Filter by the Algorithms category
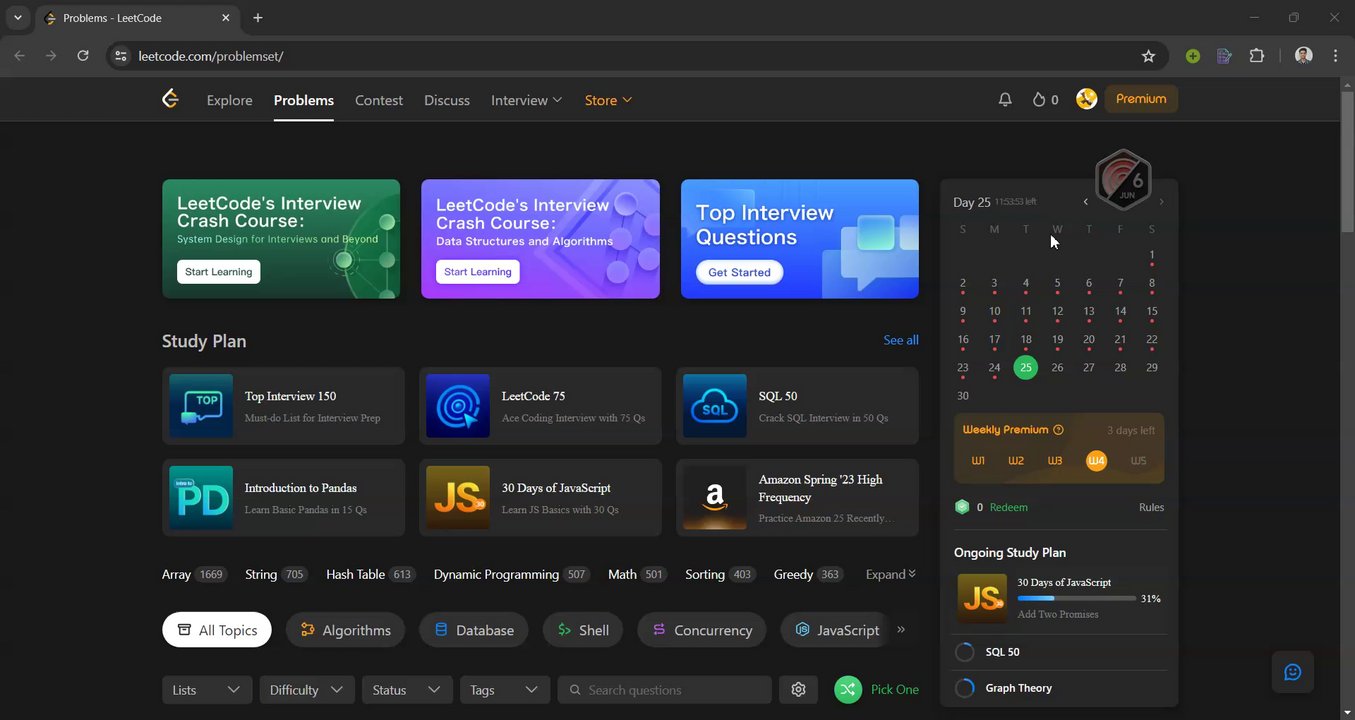Image resolution: width=1355 pixels, height=720 pixels. [345, 630]
